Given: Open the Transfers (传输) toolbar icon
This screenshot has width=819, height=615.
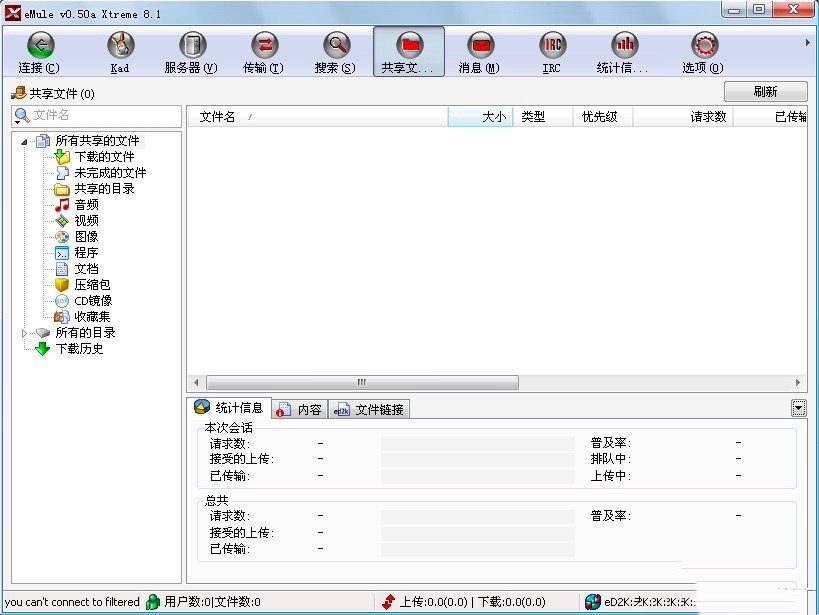Looking at the screenshot, I should [x=264, y=51].
